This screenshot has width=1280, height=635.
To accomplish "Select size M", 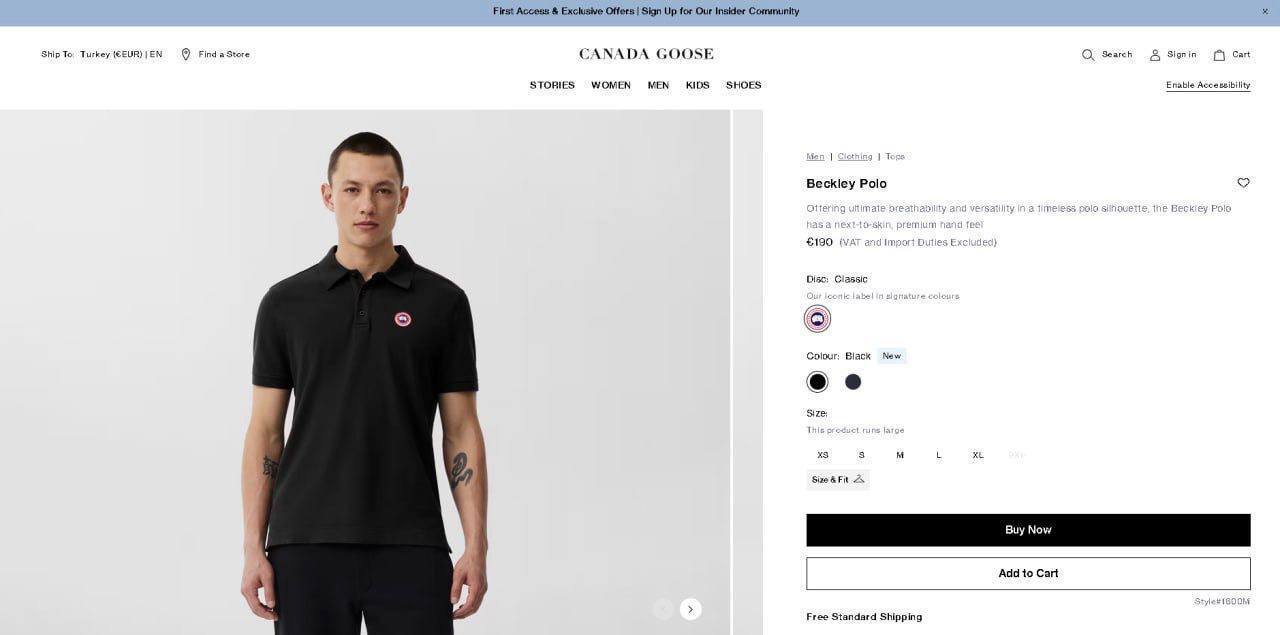I will point(900,455).
